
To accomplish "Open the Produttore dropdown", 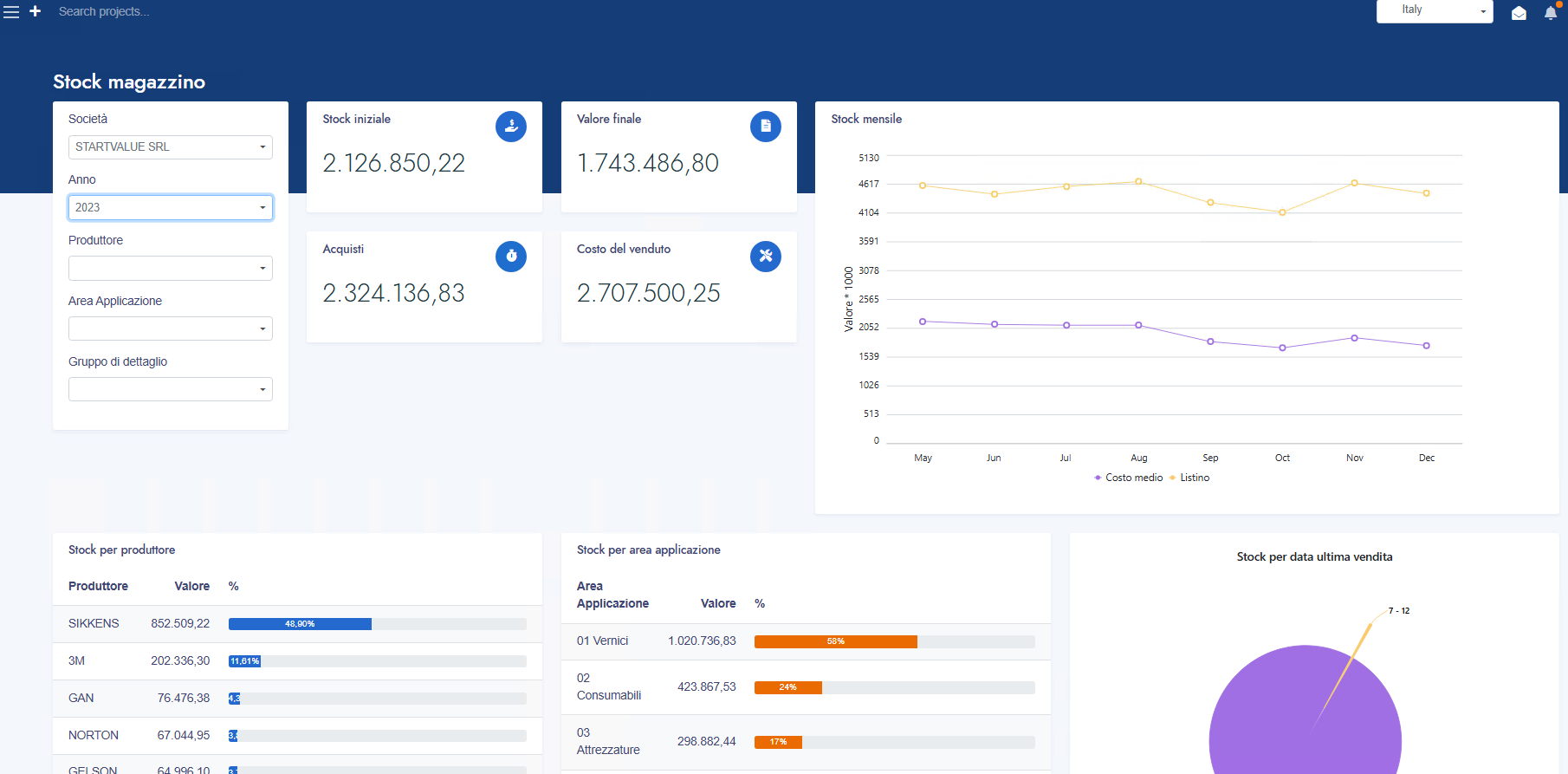I will 170,269.
